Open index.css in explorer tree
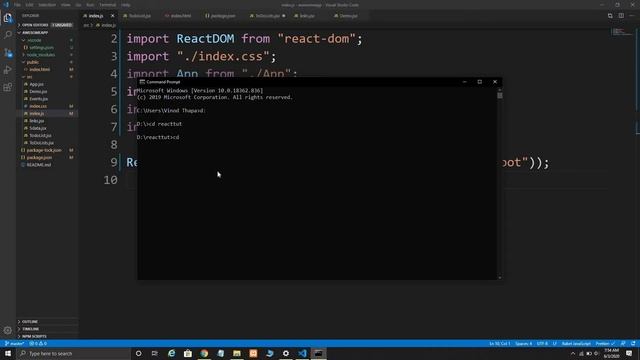Viewport: 640px width, 360px height. pyautogui.click(x=38, y=106)
